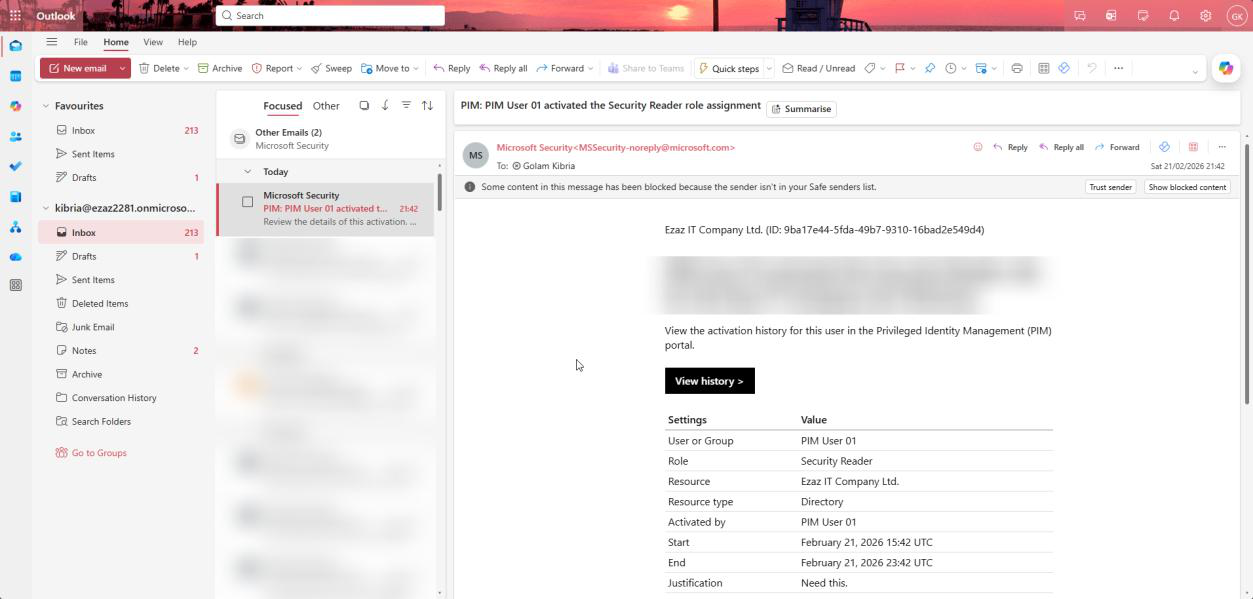
Task: Open the File menu
Action: (x=81, y=42)
